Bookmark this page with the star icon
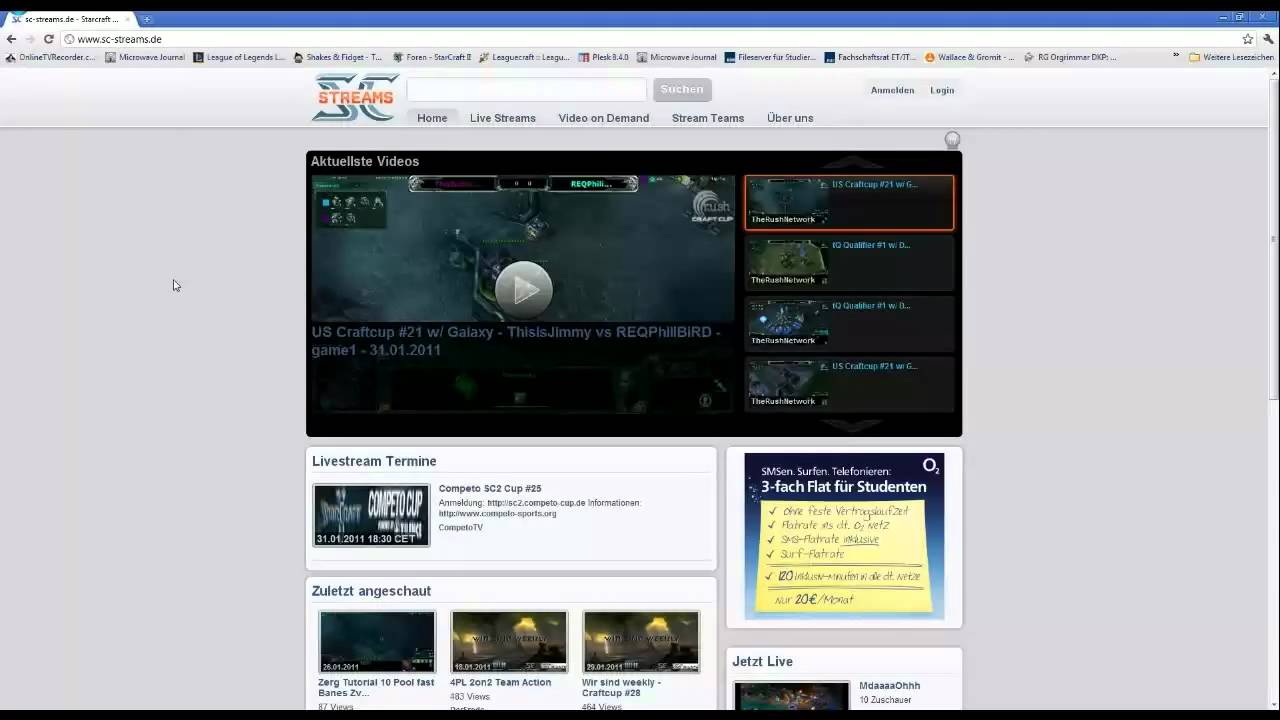 [1248, 39]
